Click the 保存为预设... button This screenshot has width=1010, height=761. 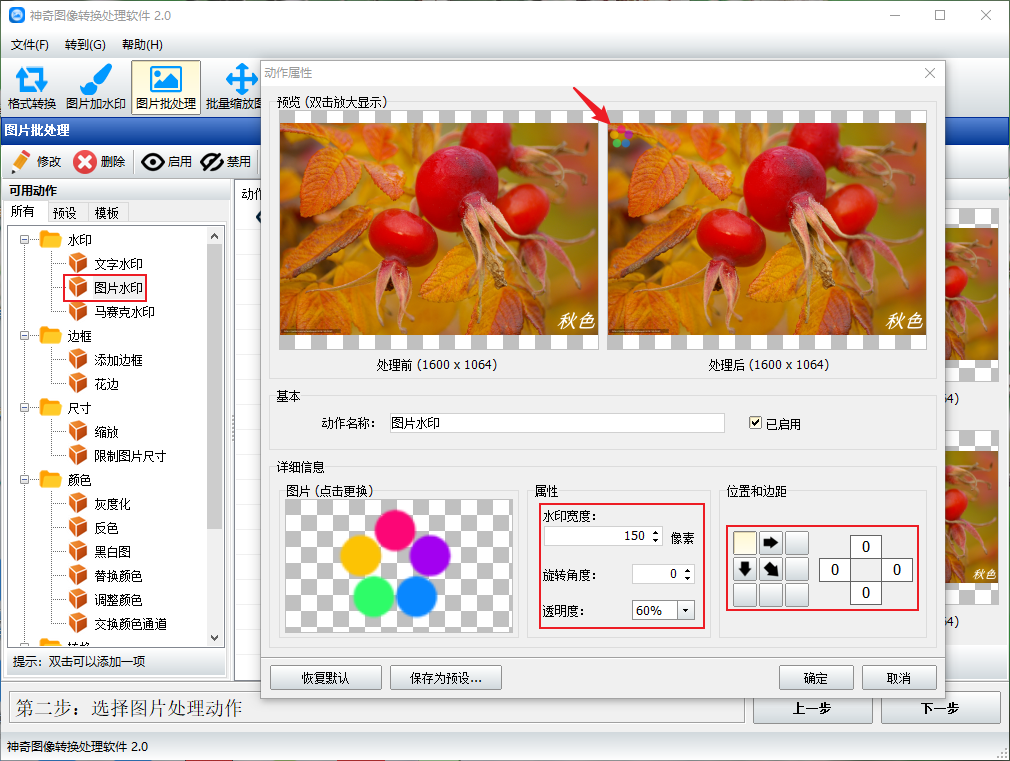[x=446, y=678]
